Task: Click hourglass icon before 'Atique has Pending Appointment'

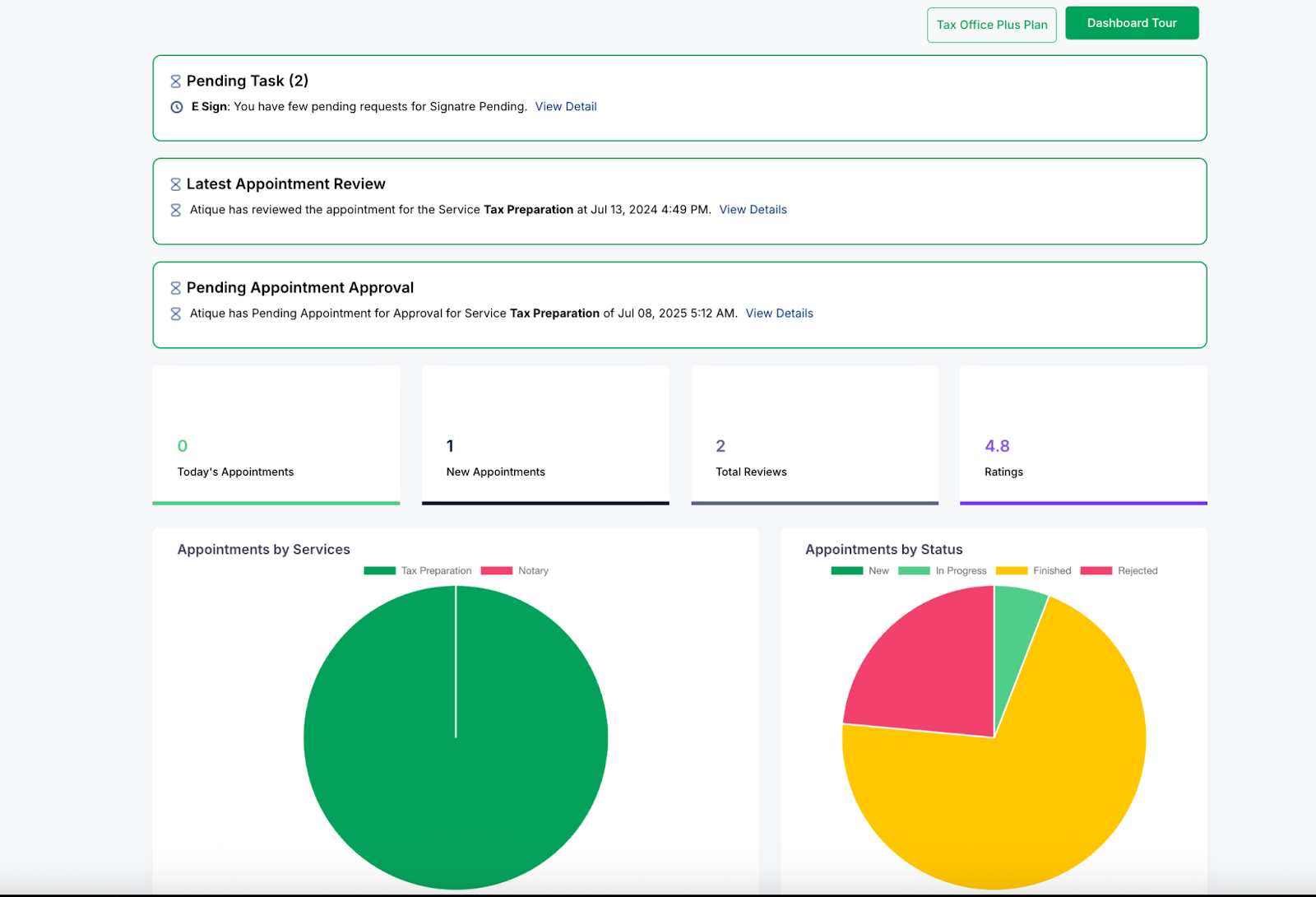Action: (175, 314)
